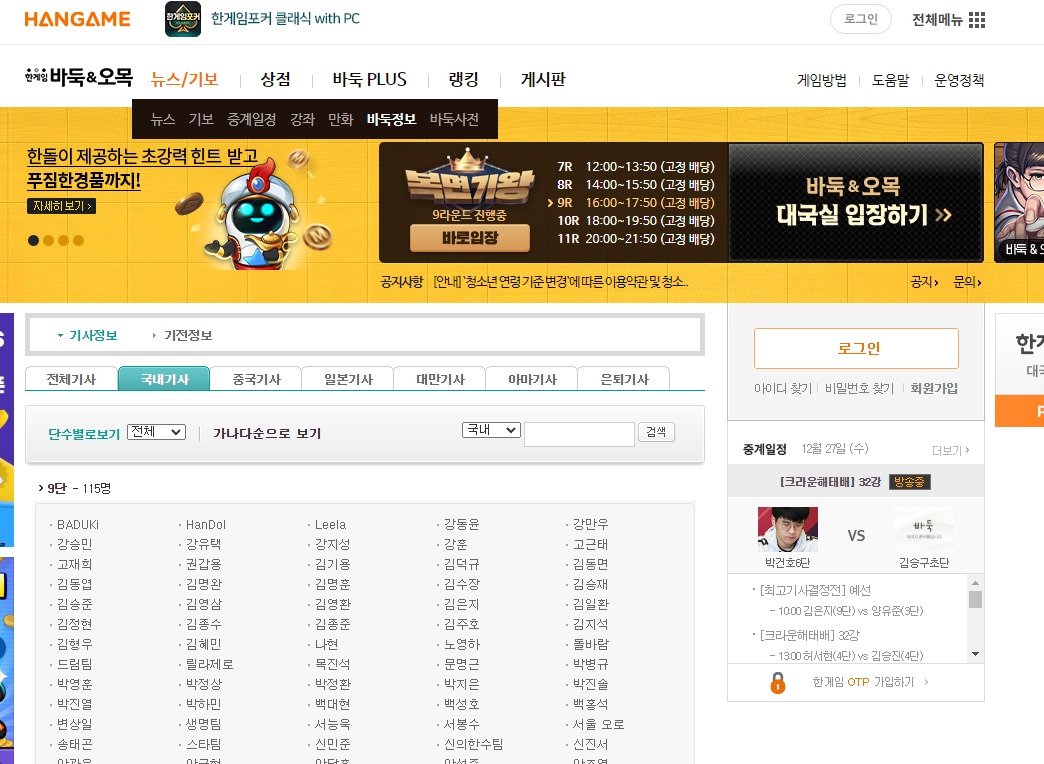Switch to 중국기사 tab
This screenshot has height=764, width=1044.
point(256,379)
